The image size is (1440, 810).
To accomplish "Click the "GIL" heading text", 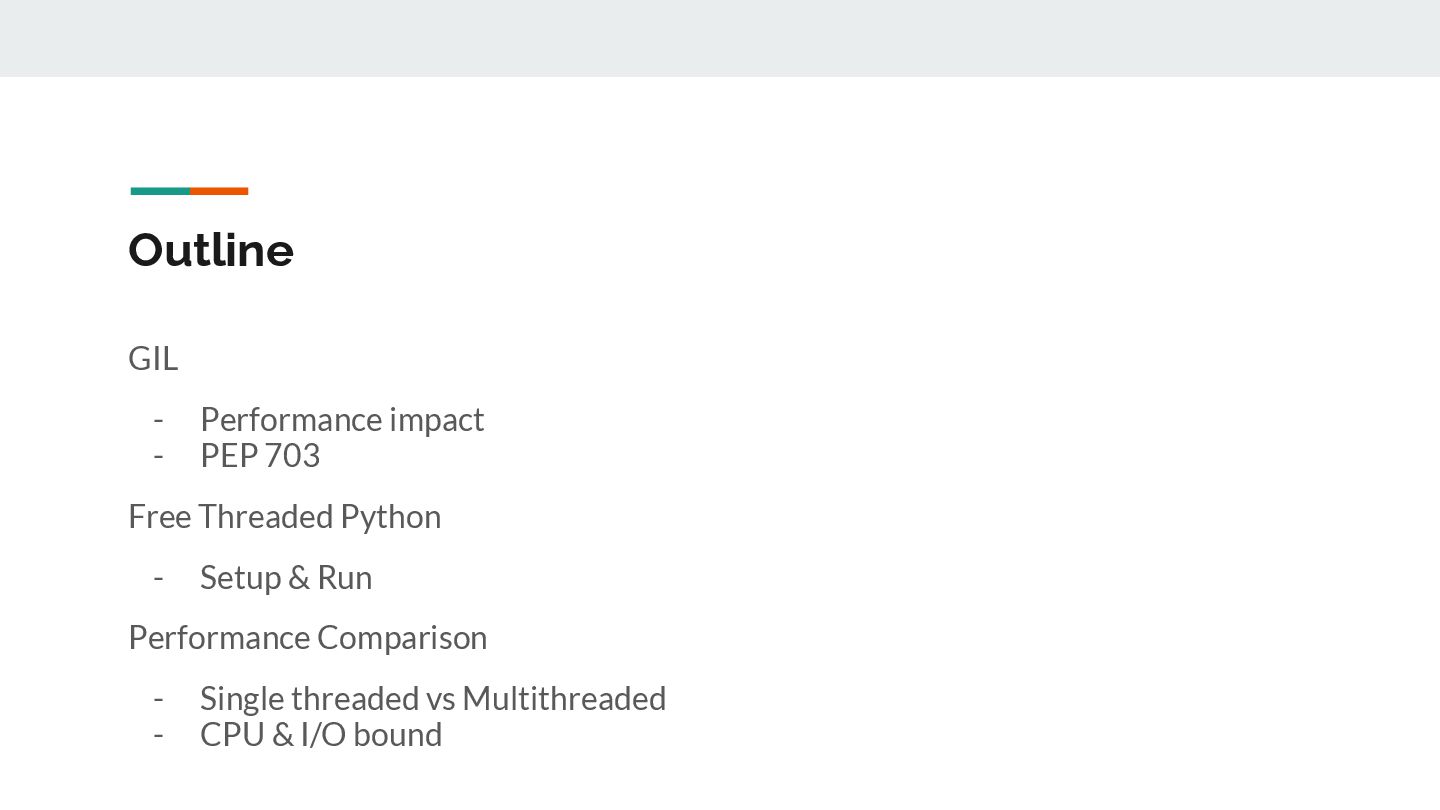I will coord(153,358).
